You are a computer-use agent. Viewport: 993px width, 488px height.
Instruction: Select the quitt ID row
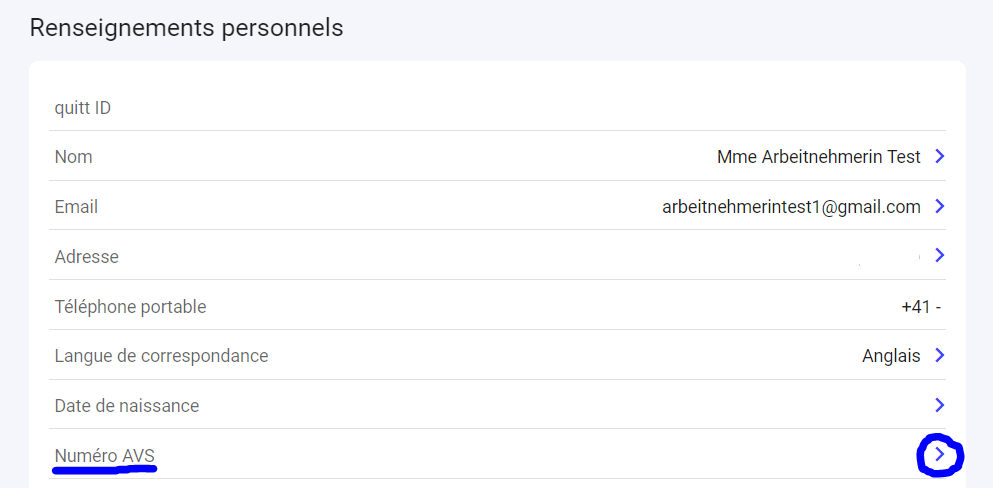coord(83,107)
